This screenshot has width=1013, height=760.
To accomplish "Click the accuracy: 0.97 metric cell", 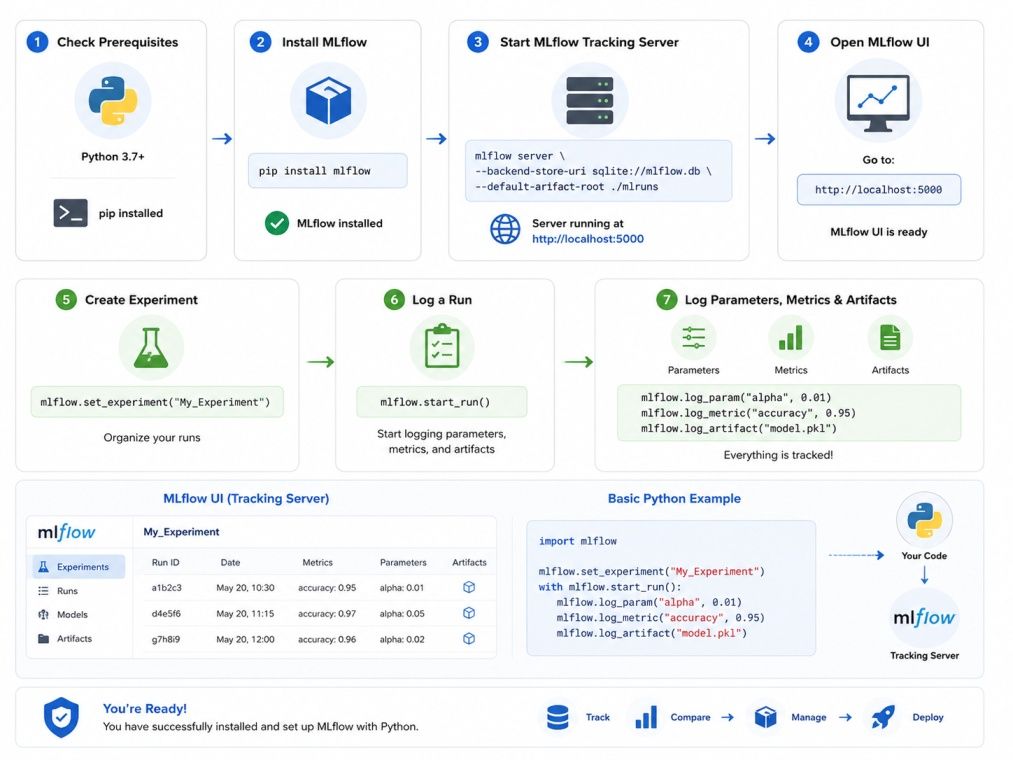I will click(327, 613).
